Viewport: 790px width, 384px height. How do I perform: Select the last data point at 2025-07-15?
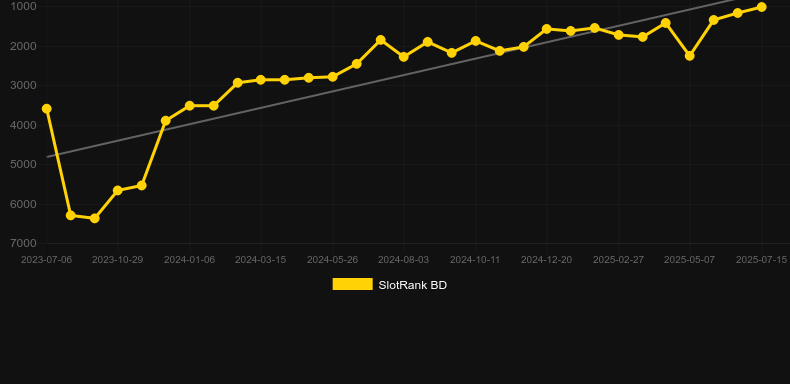pyautogui.click(x=761, y=7)
